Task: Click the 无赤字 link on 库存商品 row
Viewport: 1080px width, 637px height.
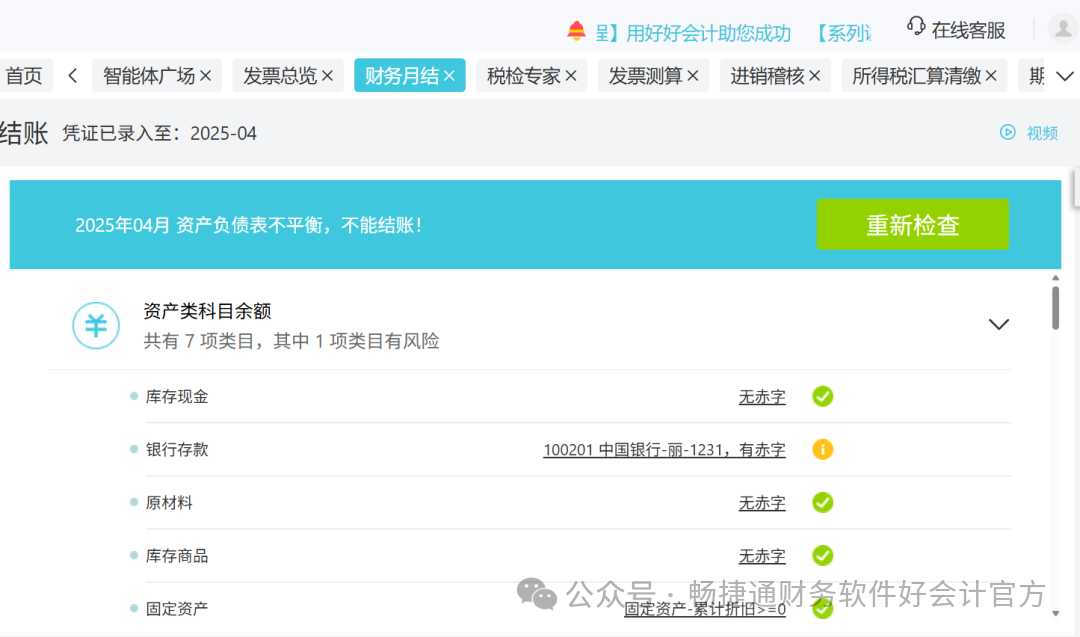Action: pyautogui.click(x=761, y=556)
